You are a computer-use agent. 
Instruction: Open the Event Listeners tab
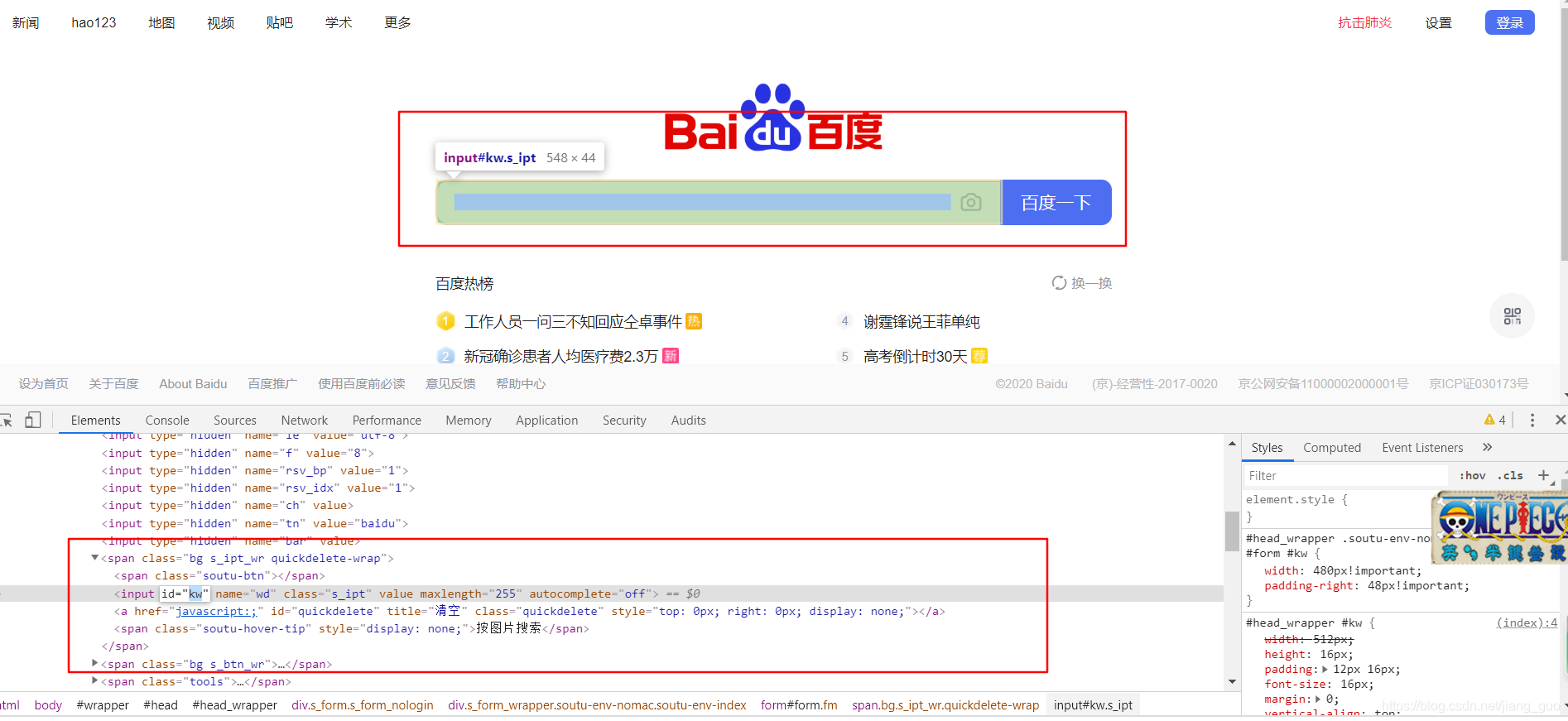pyautogui.click(x=1422, y=448)
